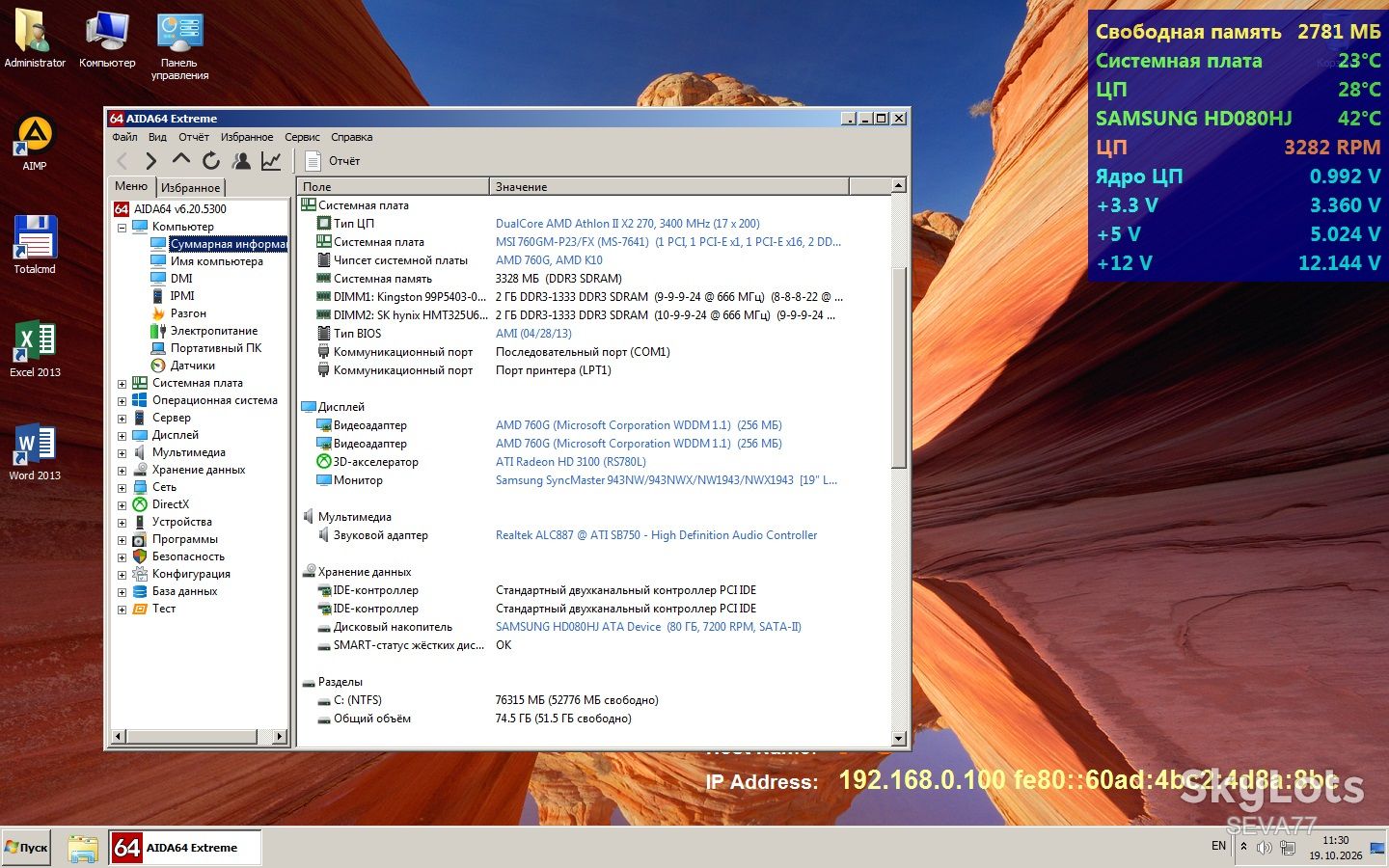This screenshot has height=868, width=1389.
Task: Switch to the Избранное tab
Action: point(190,187)
